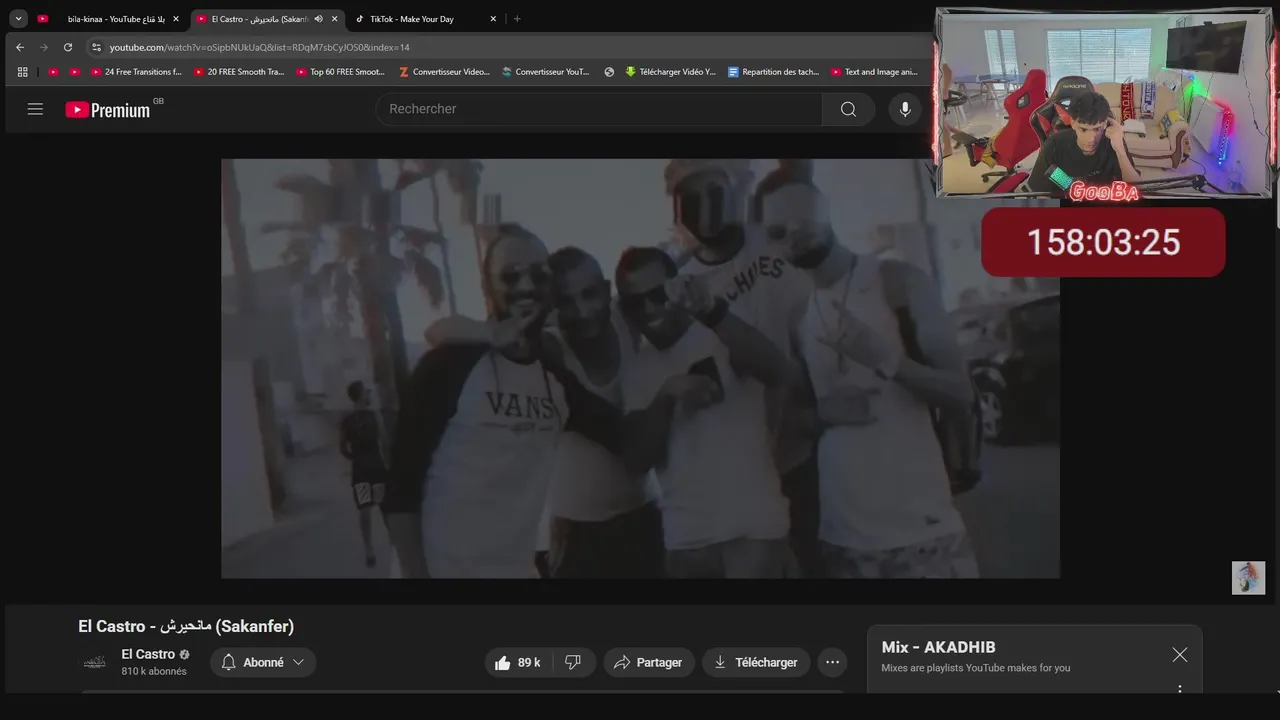View site information icon in address bar
The height and width of the screenshot is (720, 1280).
point(96,47)
